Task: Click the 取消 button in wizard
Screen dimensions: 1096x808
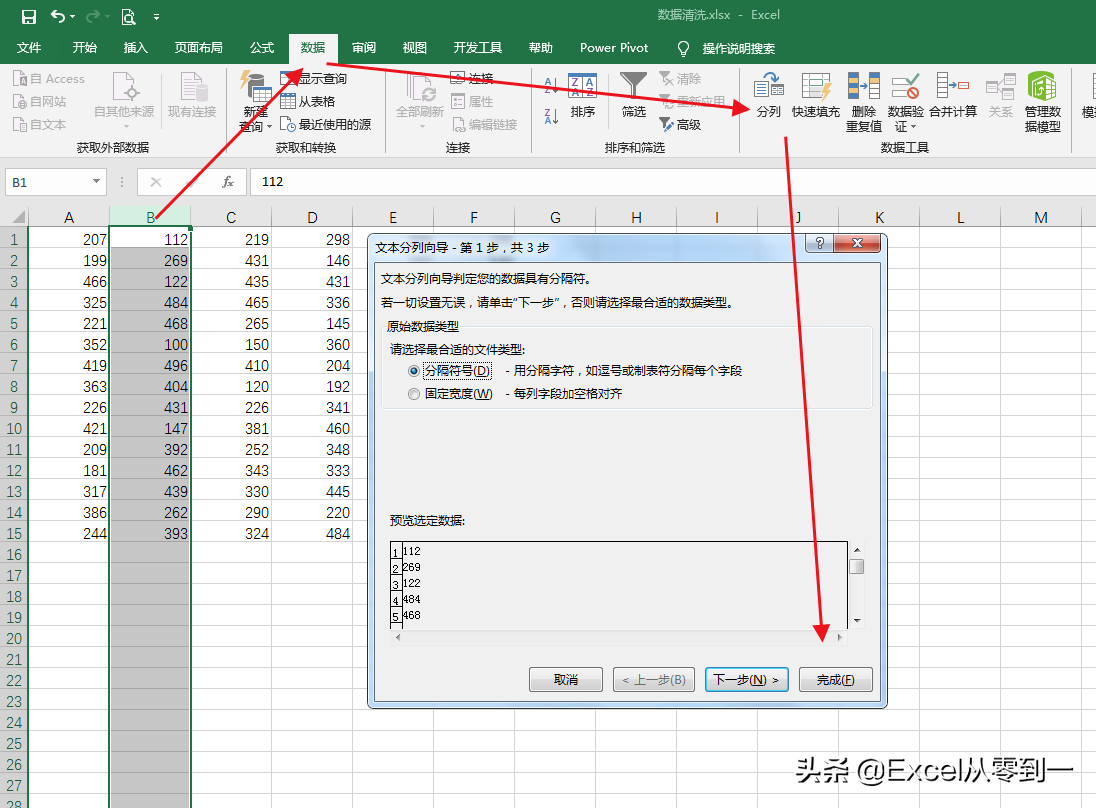Action: pyautogui.click(x=565, y=679)
